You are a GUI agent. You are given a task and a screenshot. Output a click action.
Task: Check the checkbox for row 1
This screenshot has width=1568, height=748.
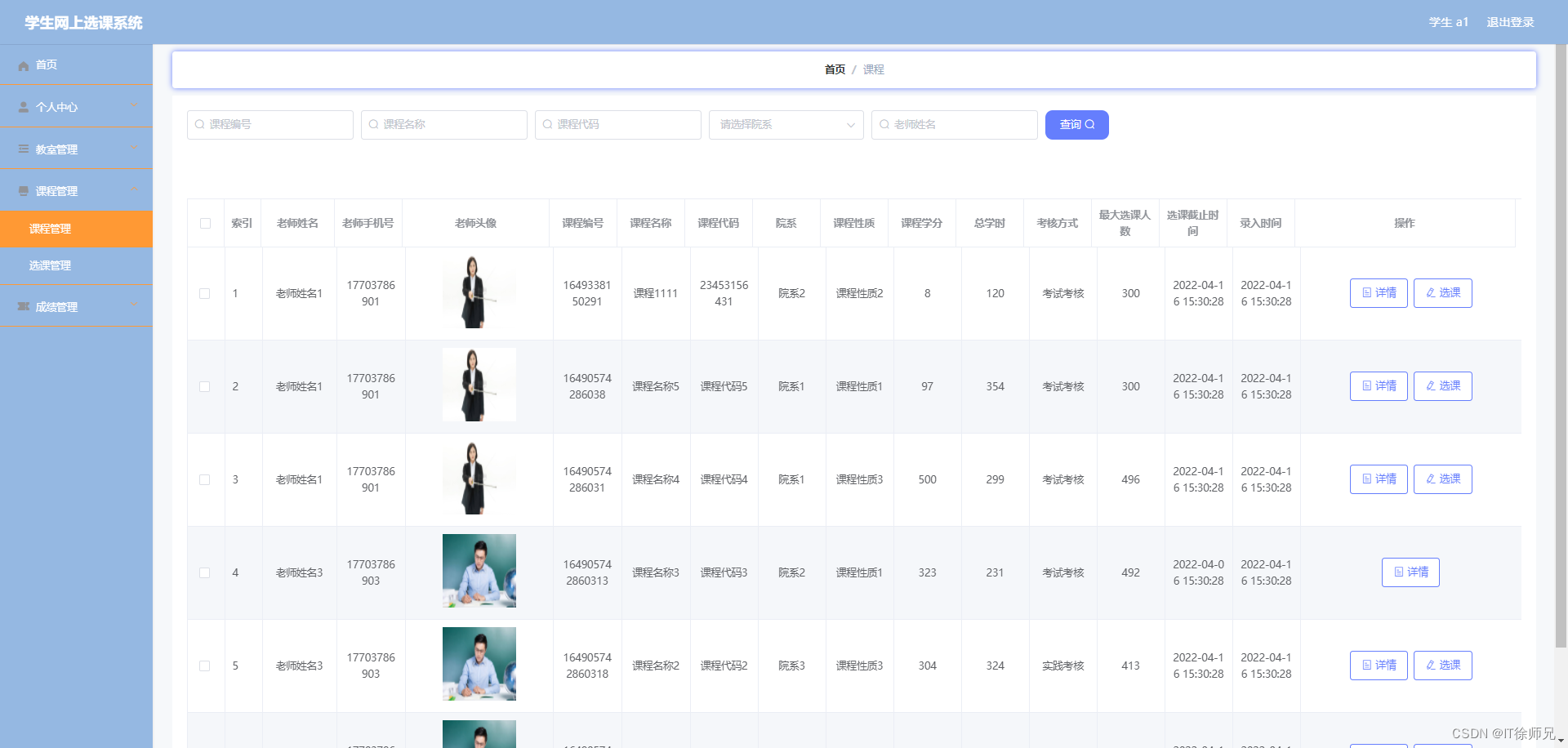tap(205, 293)
